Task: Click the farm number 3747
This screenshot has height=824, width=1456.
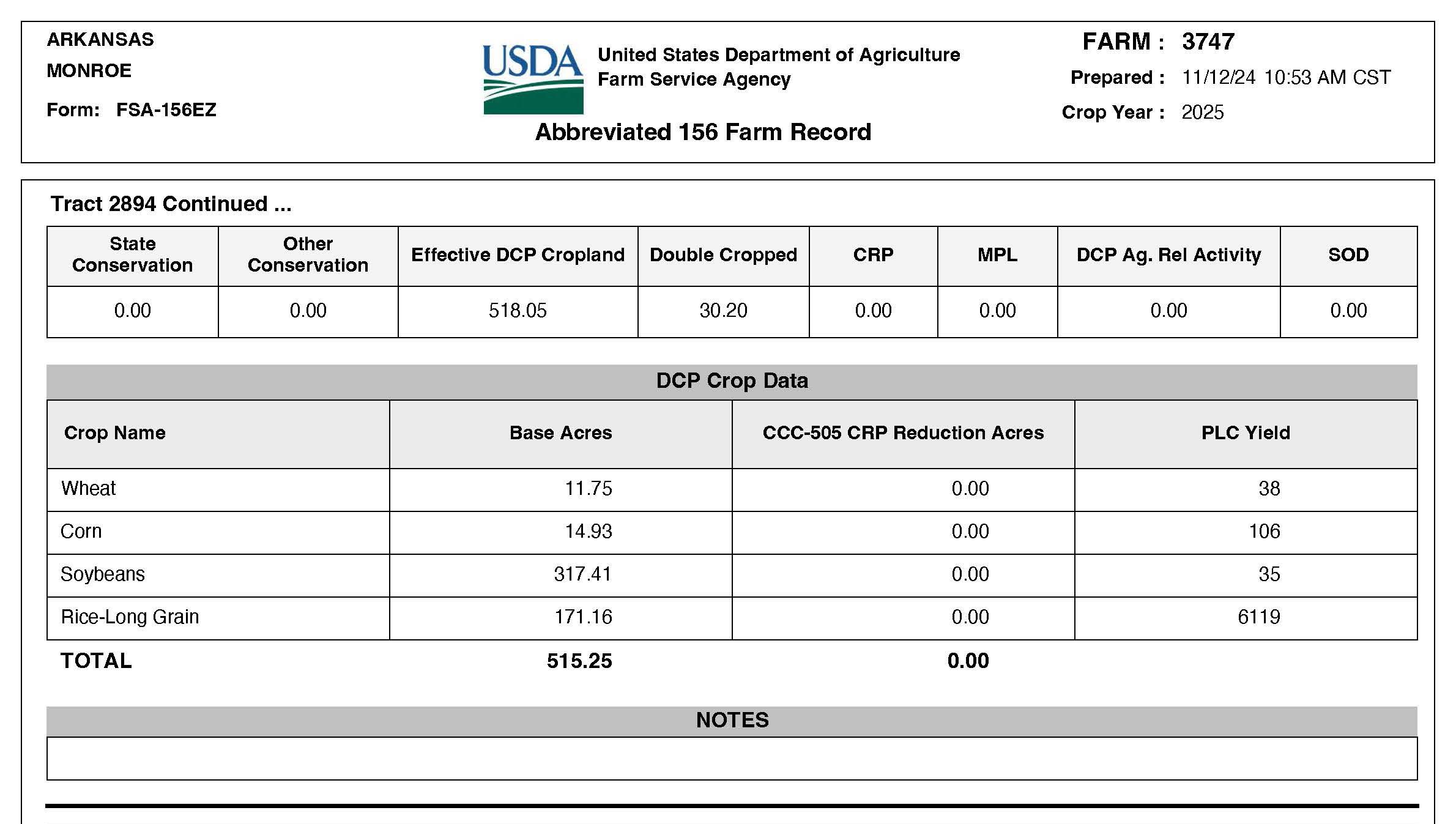Action: 1208,42
